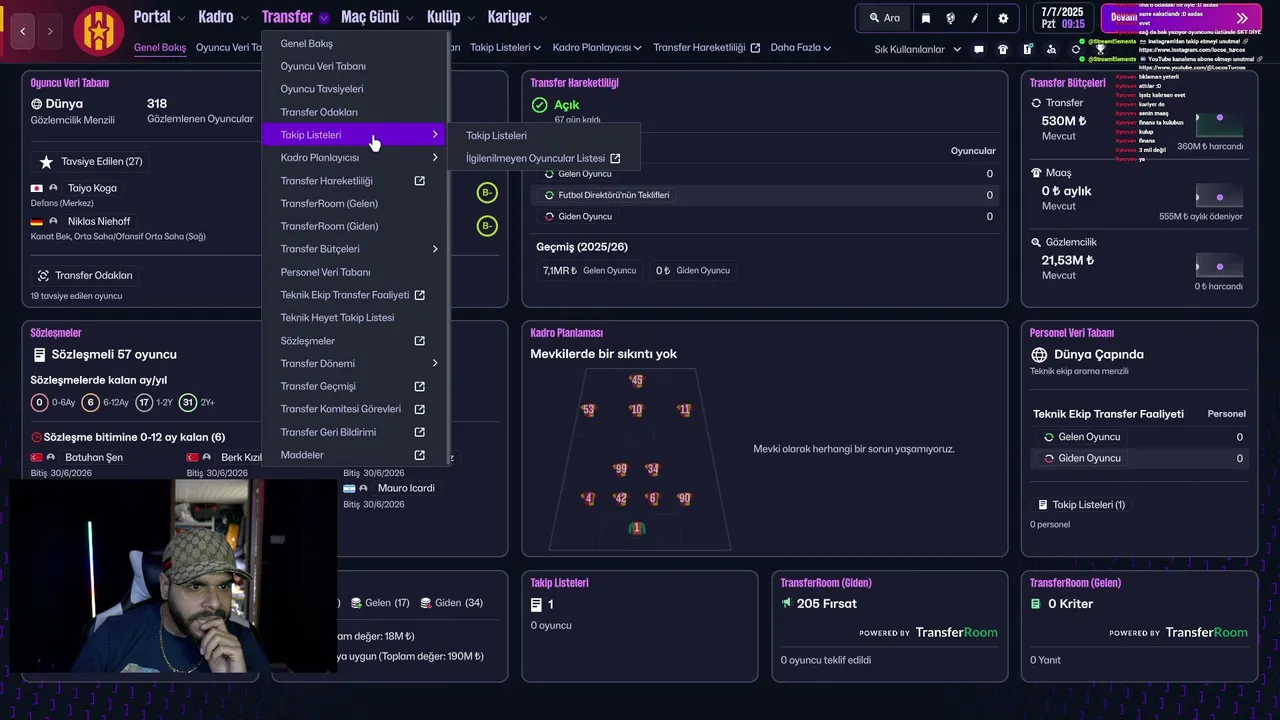Viewport: 1280px width, 720px height.
Task: Open the trophy shortcut icon
Action: (x=1100, y=49)
